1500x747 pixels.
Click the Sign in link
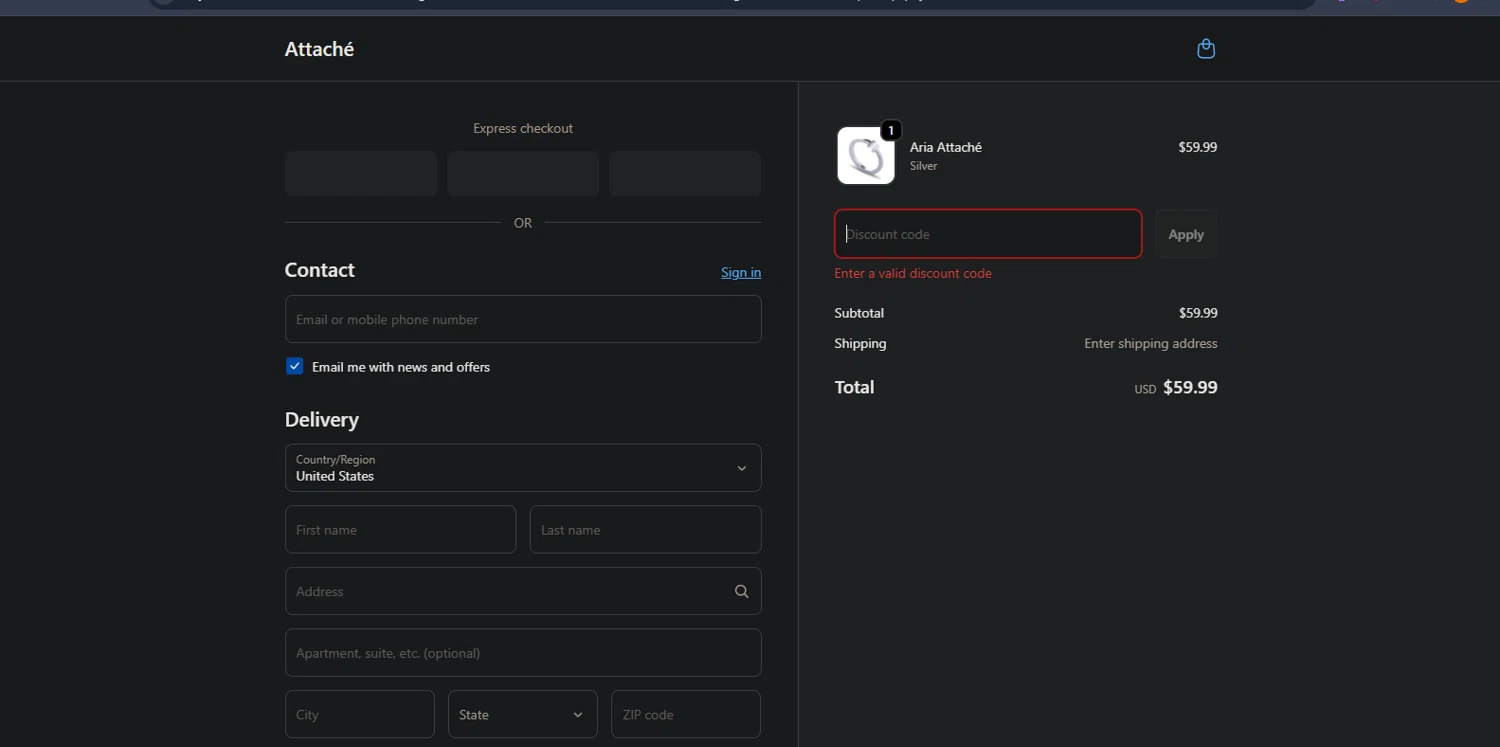(741, 272)
